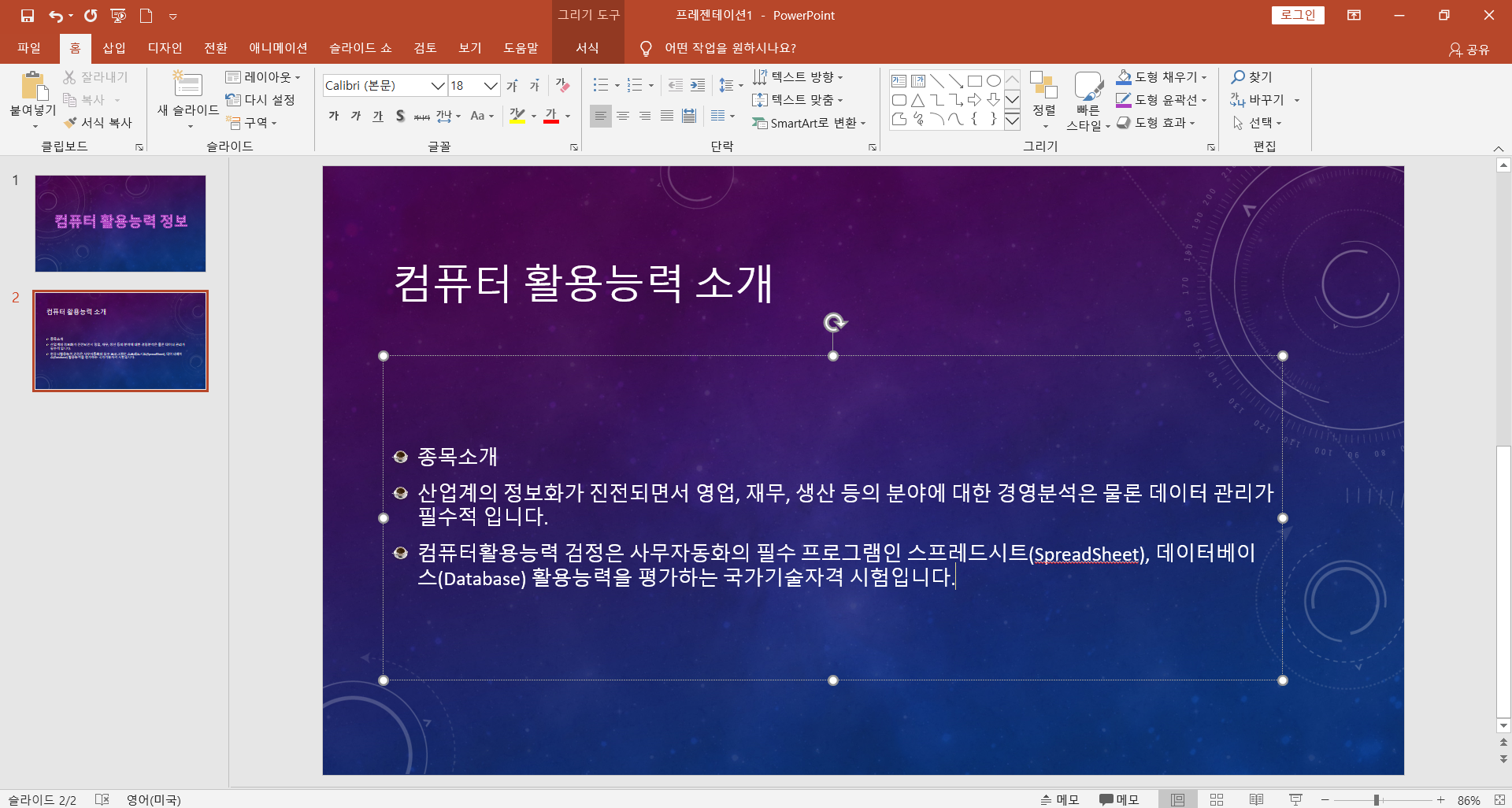Click the Find (찾기) magnifier
Screen dimensions: 1512x808
point(1252,77)
